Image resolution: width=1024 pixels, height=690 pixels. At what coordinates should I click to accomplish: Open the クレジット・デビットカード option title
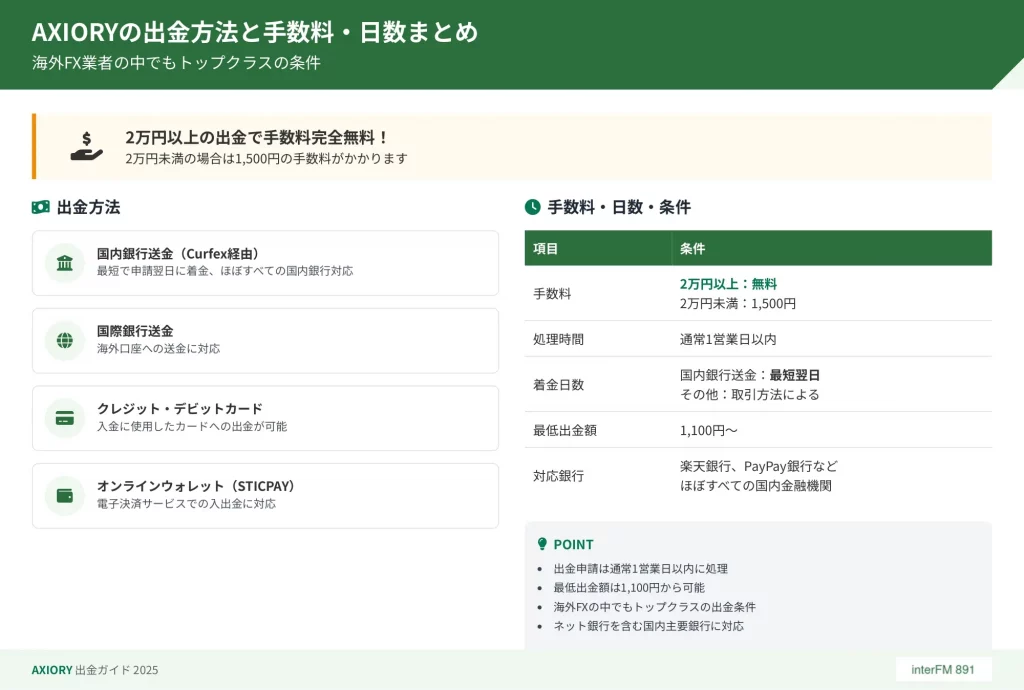(x=180, y=409)
